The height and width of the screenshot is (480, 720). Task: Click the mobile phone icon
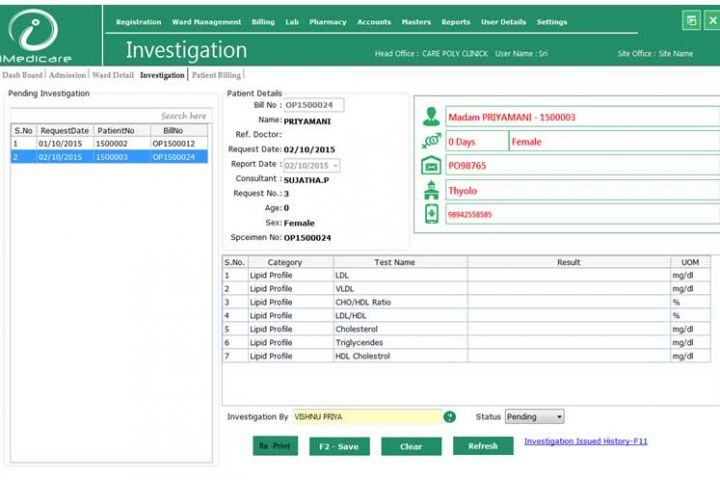[431, 214]
